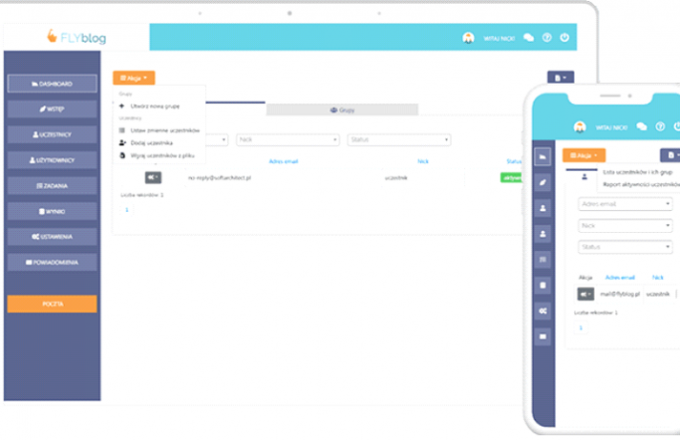The height and width of the screenshot is (440, 680).
Task: Click the user avatar in desktop header
Action: [x=468, y=38]
